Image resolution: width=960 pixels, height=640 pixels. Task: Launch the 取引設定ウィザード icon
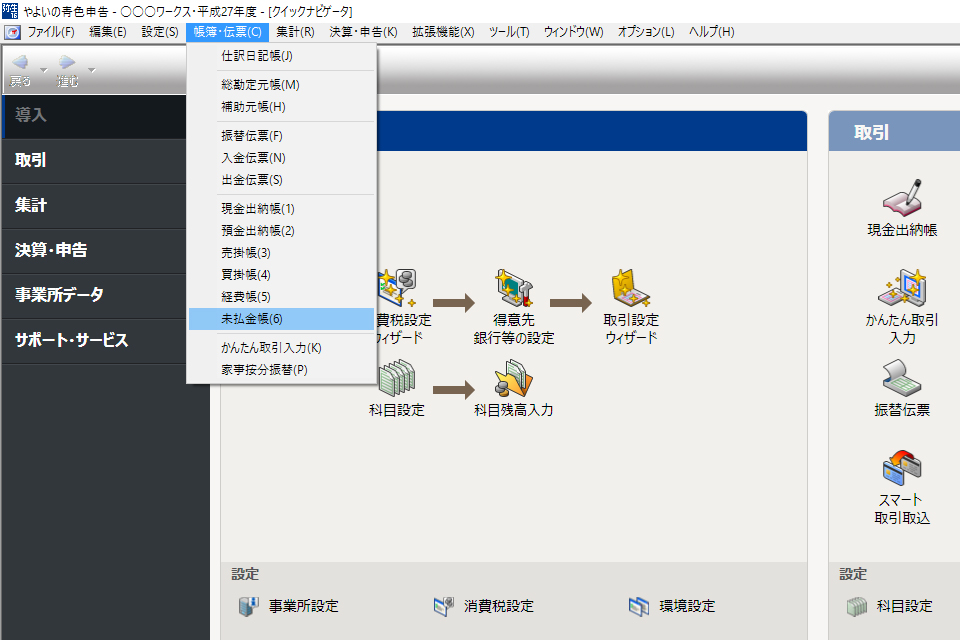[x=631, y=288]
